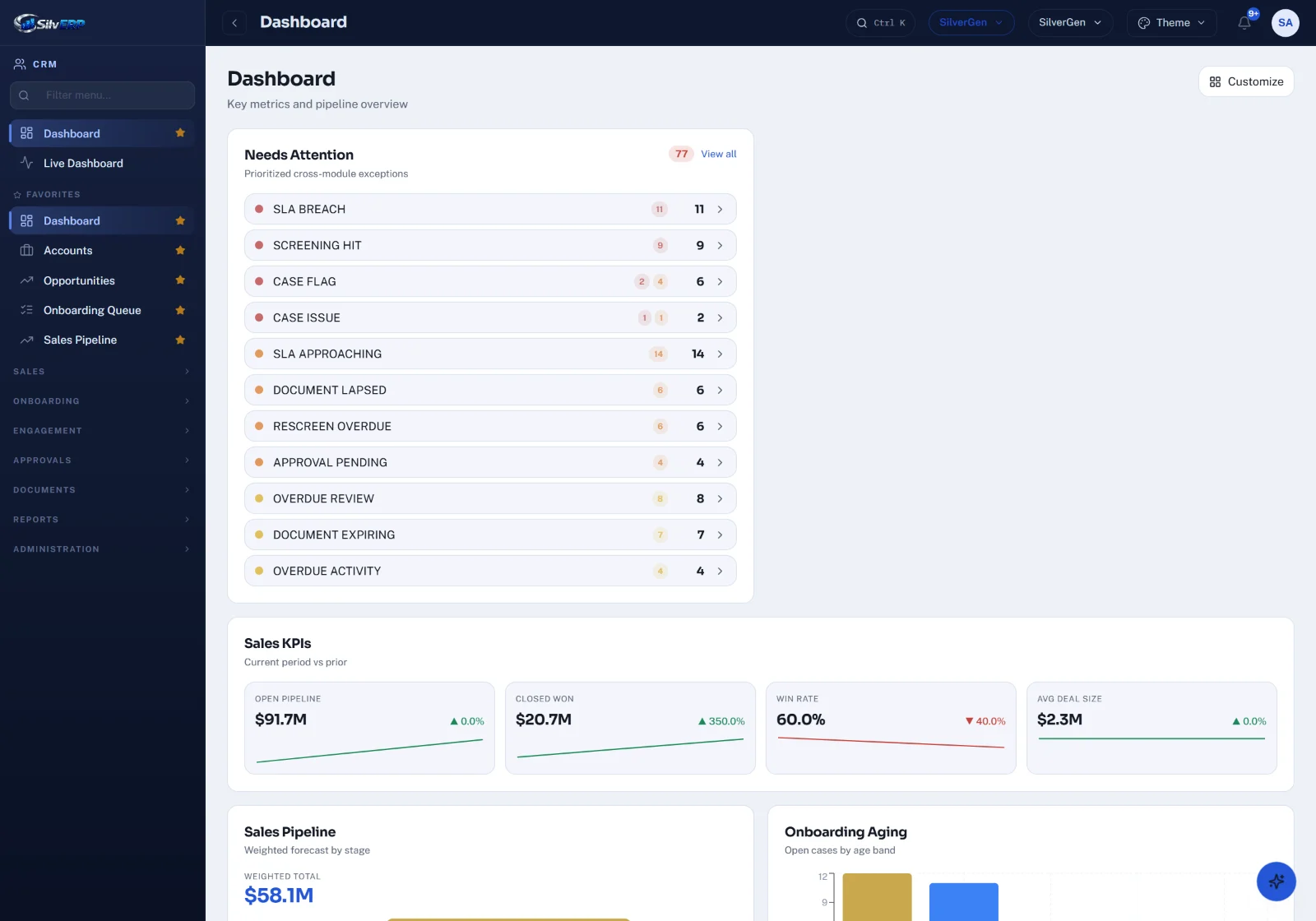Open the SA user avatar menu
The height and width of the screenshot is (921, 1316).
click(x=1285, y=23)
